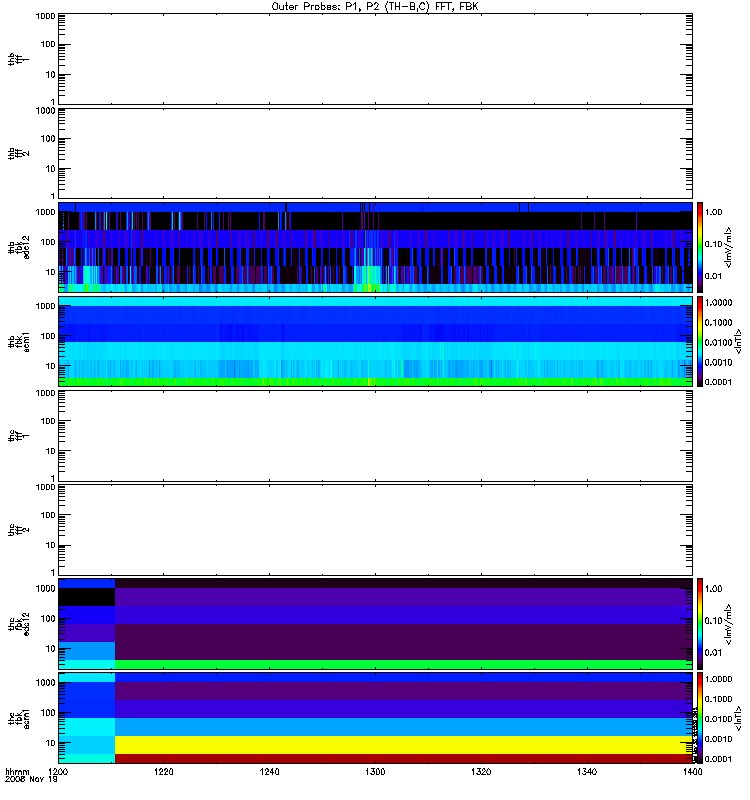The width and height of the screenshot is (750, 800).
Task: Click the '1240' time axis label
Action: (x=269, y=772)
